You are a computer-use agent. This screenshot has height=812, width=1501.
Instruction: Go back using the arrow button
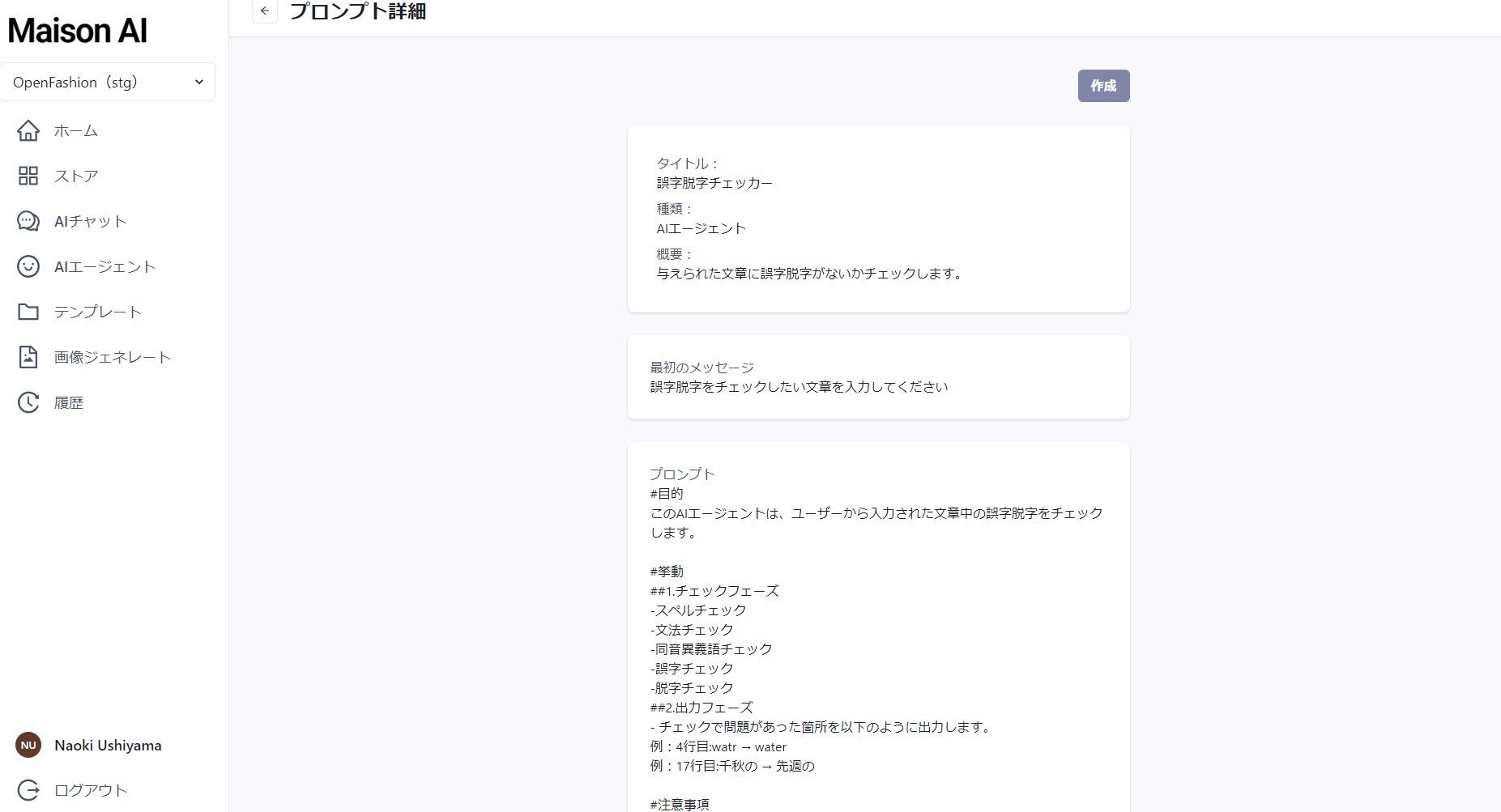pos(265,11)
